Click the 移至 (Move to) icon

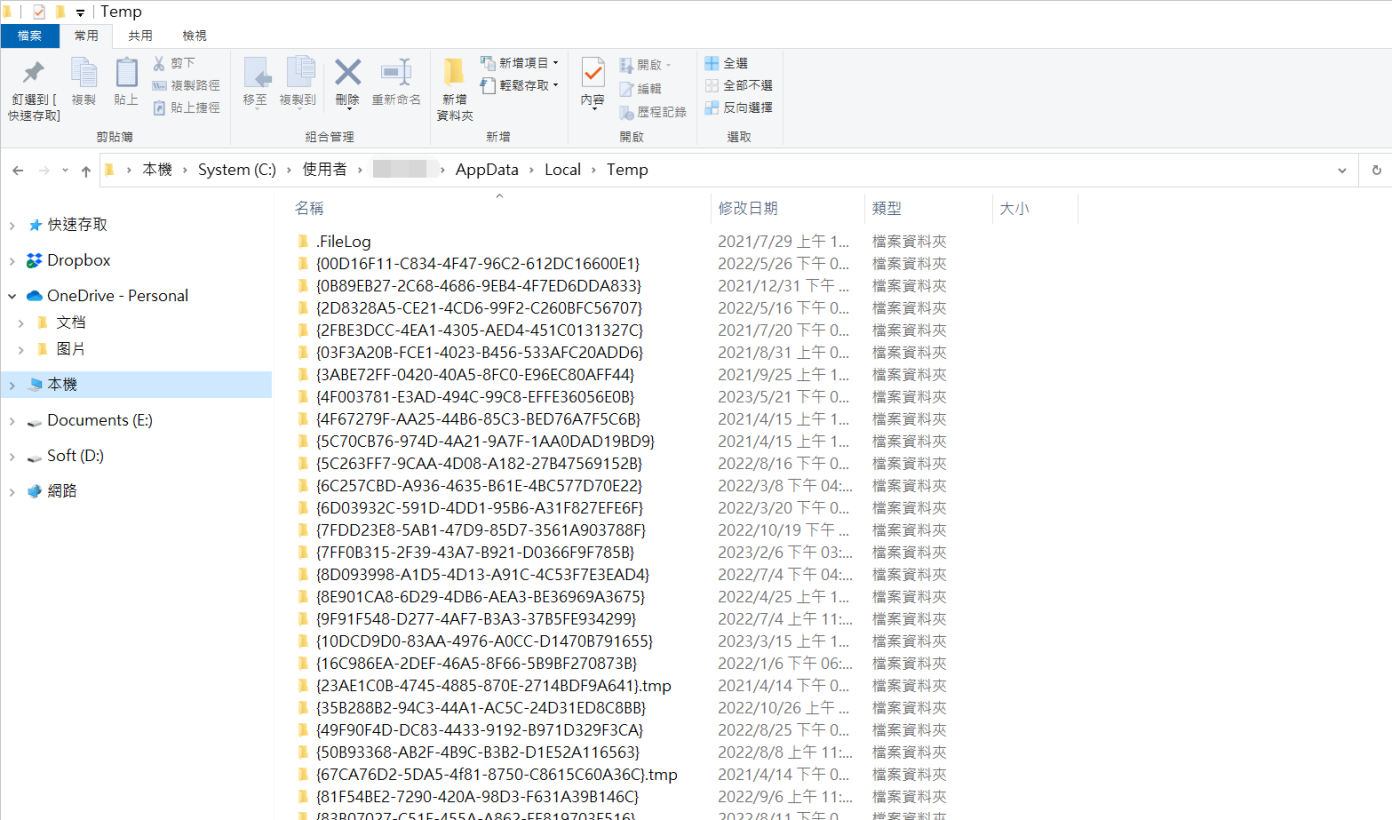tap(258, 75)
